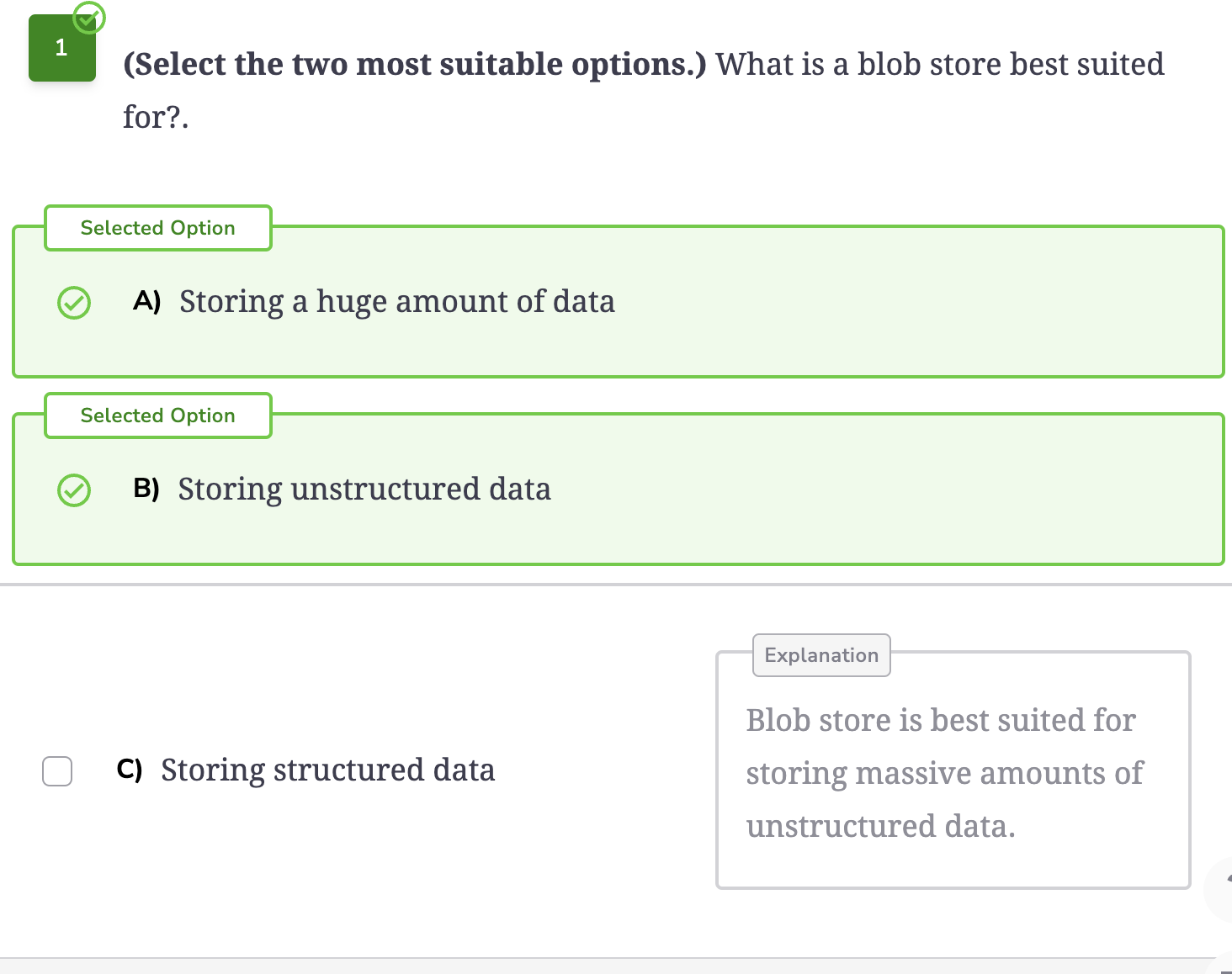Choose 'Storing unstructured data' answer text
The height and width of the screenshot is (974, 1232).
(x=364, y=490)
